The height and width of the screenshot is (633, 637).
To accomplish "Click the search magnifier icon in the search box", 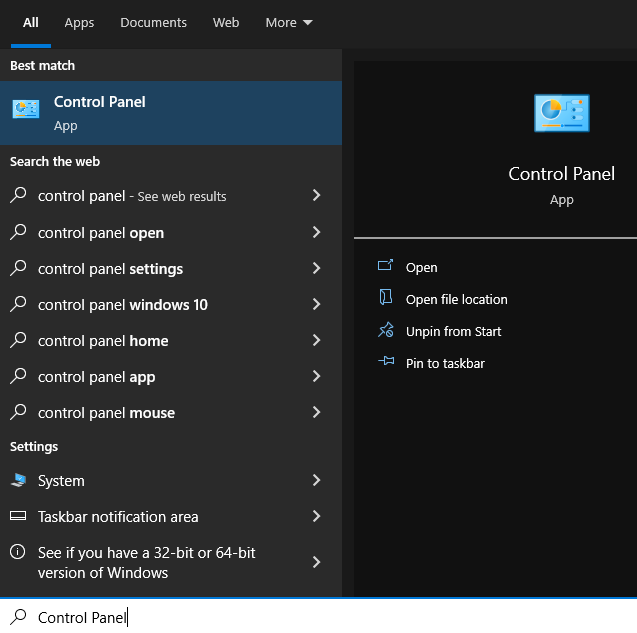I will point(18,617).
